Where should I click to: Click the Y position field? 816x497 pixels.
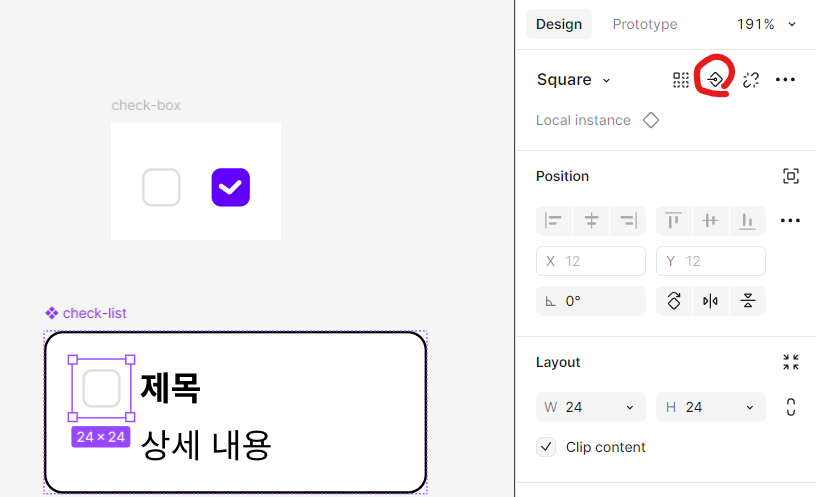point(710,261)
